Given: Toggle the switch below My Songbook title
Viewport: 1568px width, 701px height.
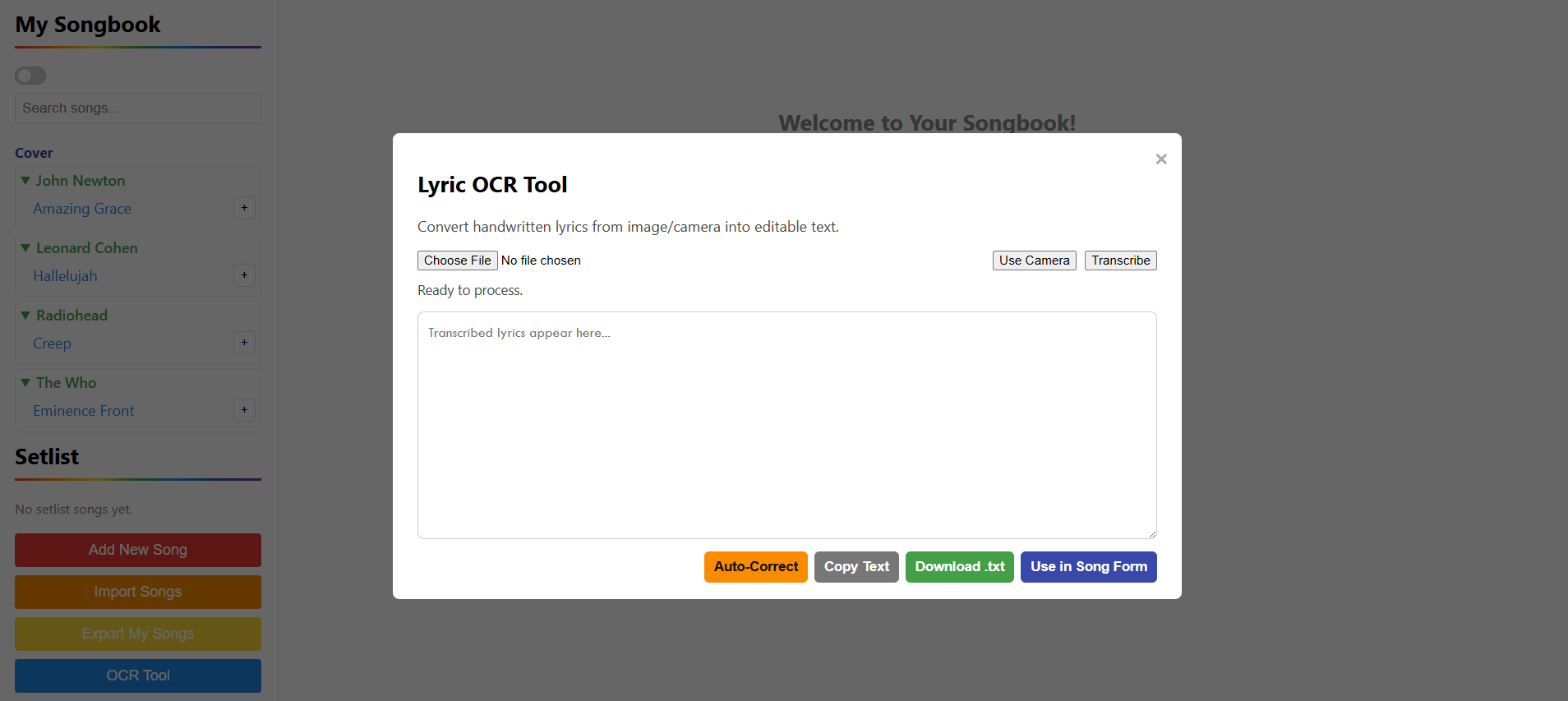Looking at the screenshot, I should point(30,76).
